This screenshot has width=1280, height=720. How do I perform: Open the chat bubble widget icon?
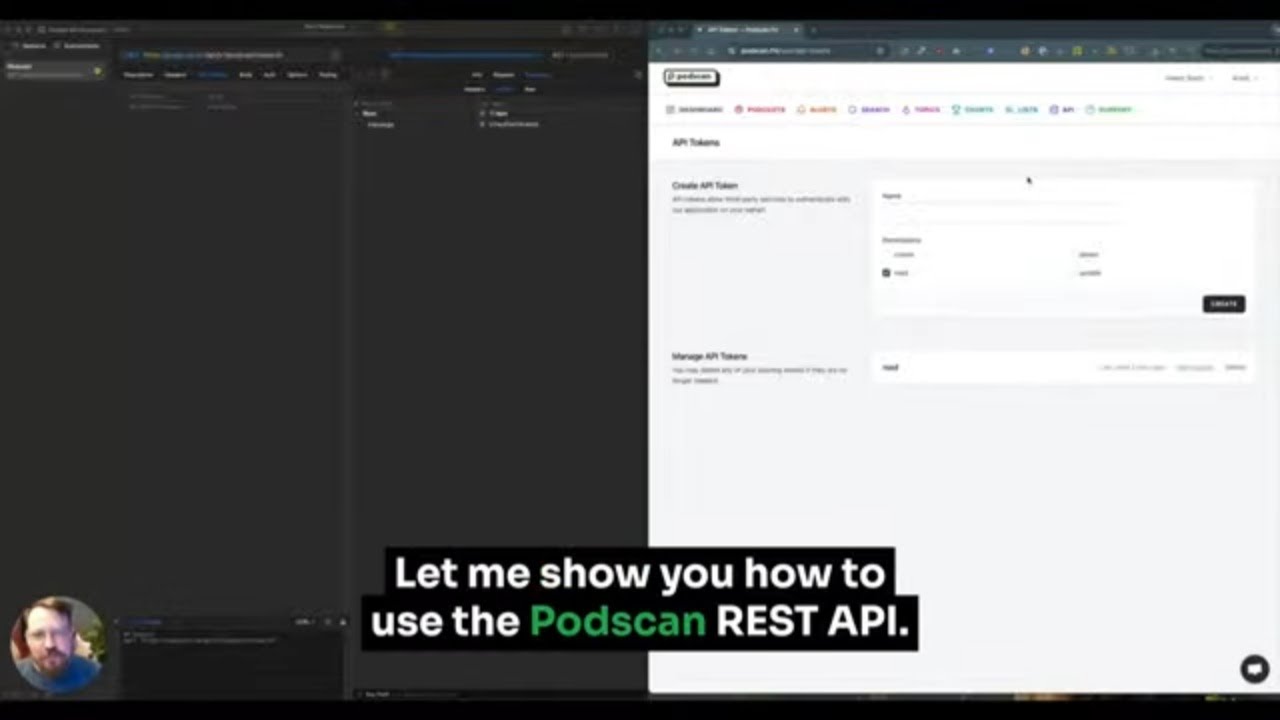[1255, 669]
